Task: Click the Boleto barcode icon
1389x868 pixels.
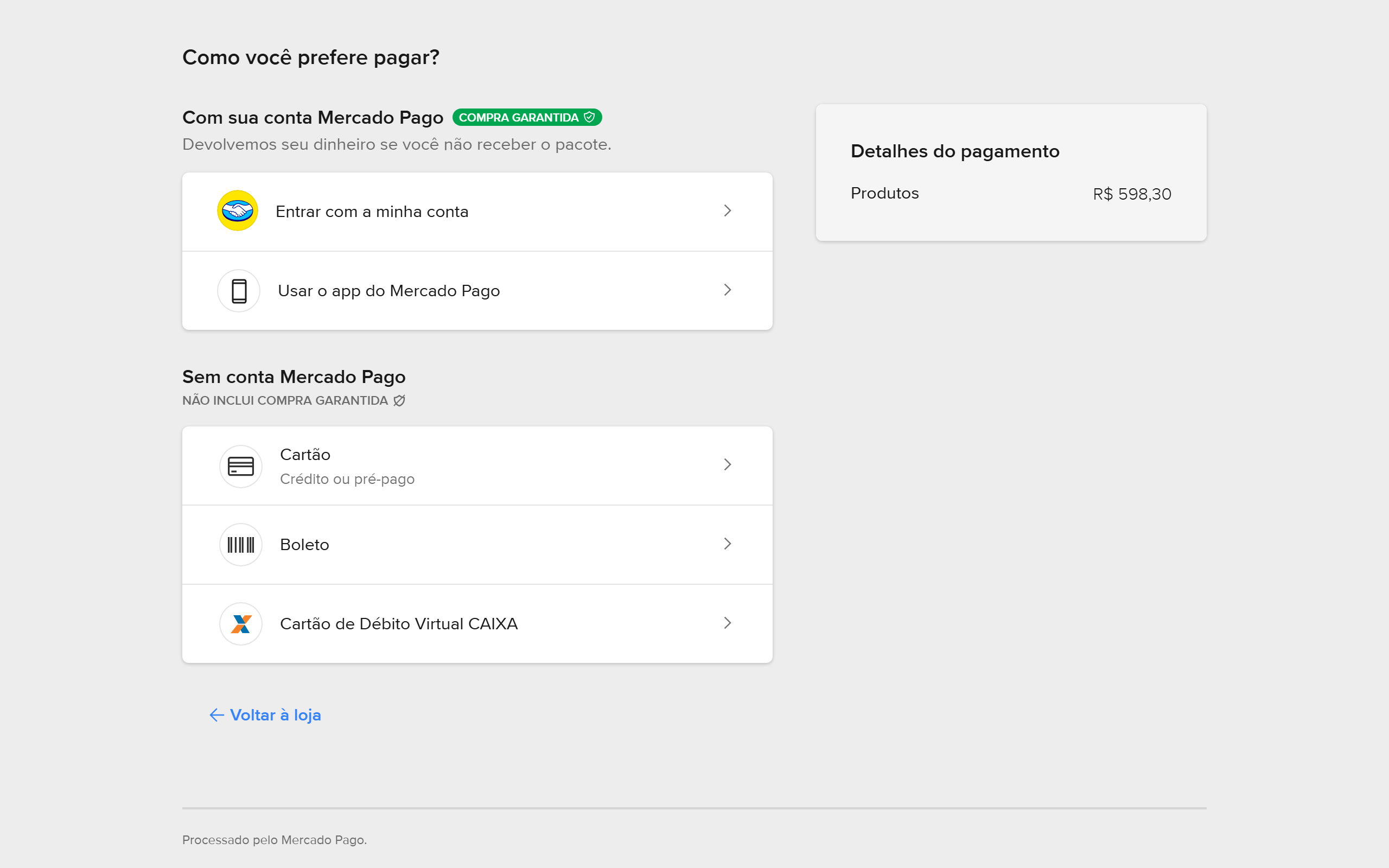Action: click(x=241, y=544)
